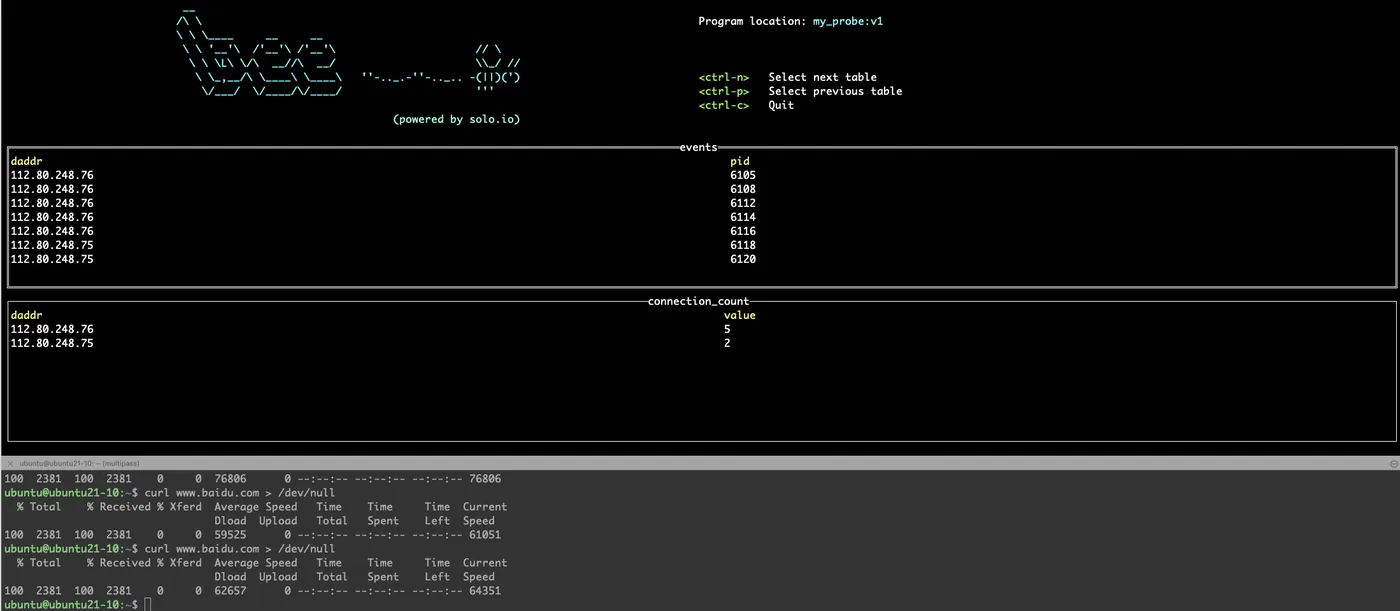Click connection count value 5

tap(727, 329)
